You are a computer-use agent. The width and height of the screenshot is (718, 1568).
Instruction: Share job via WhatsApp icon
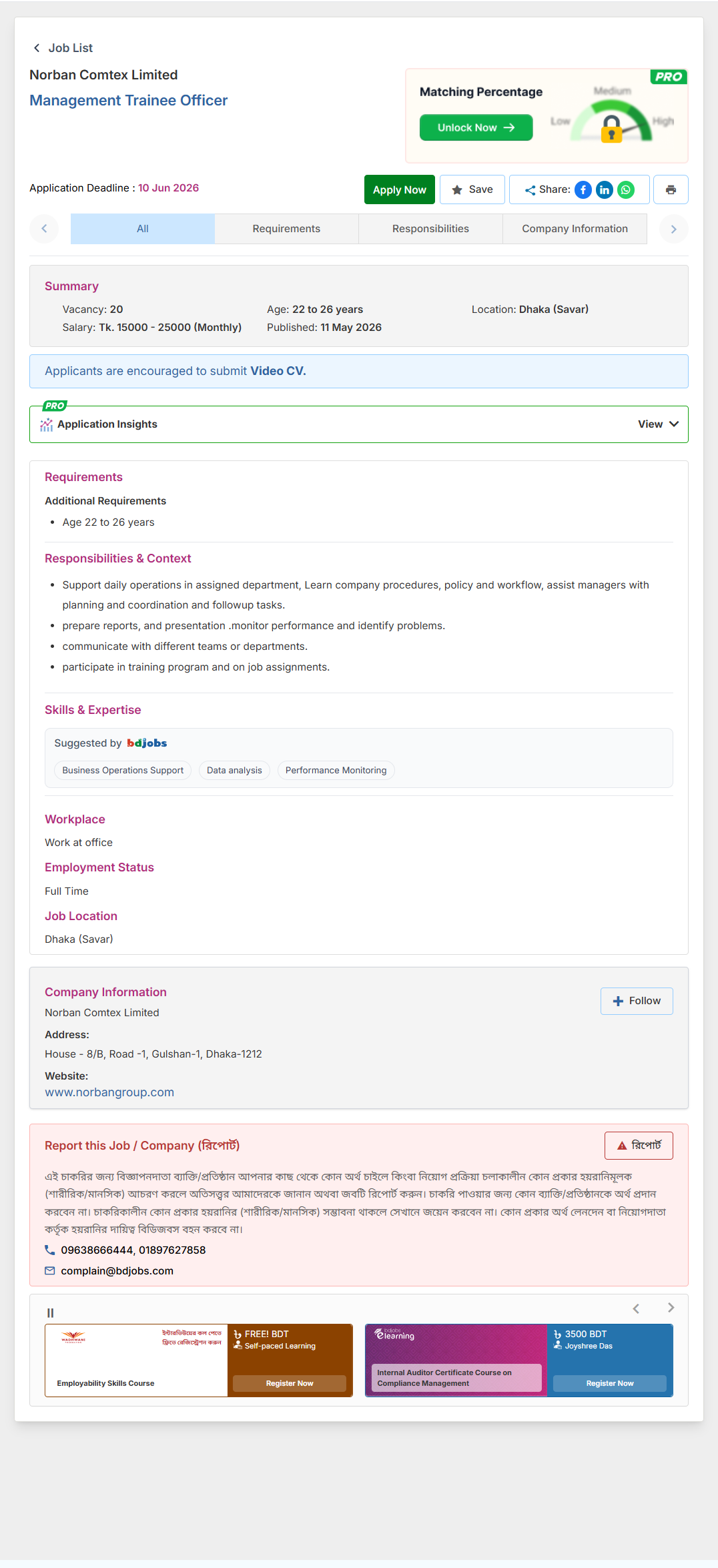626,189
